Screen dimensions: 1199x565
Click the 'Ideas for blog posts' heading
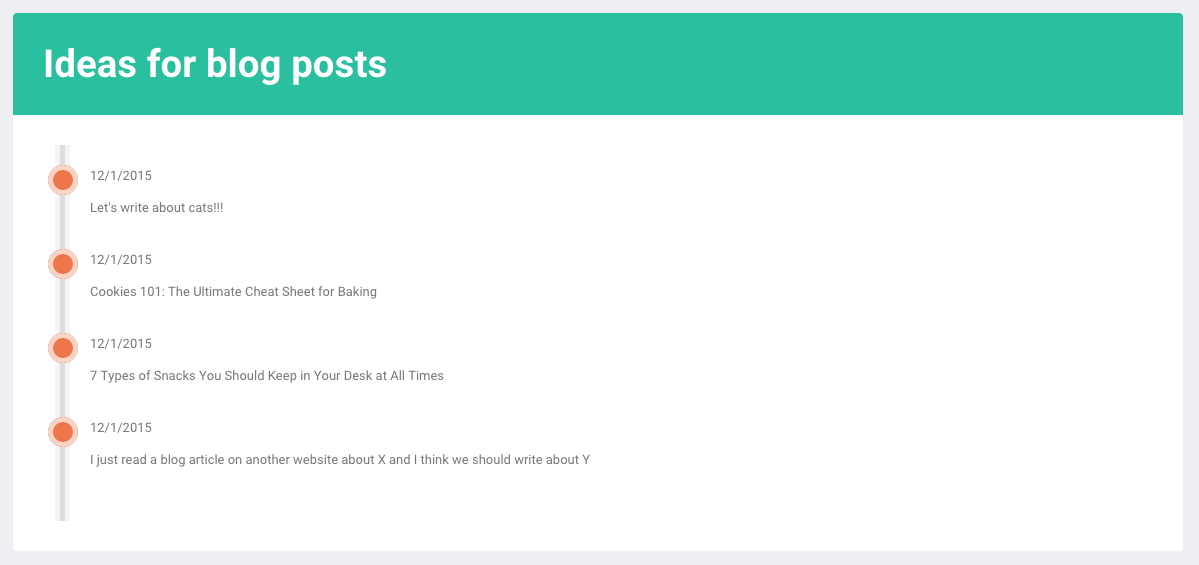click(x=215, y=64)
